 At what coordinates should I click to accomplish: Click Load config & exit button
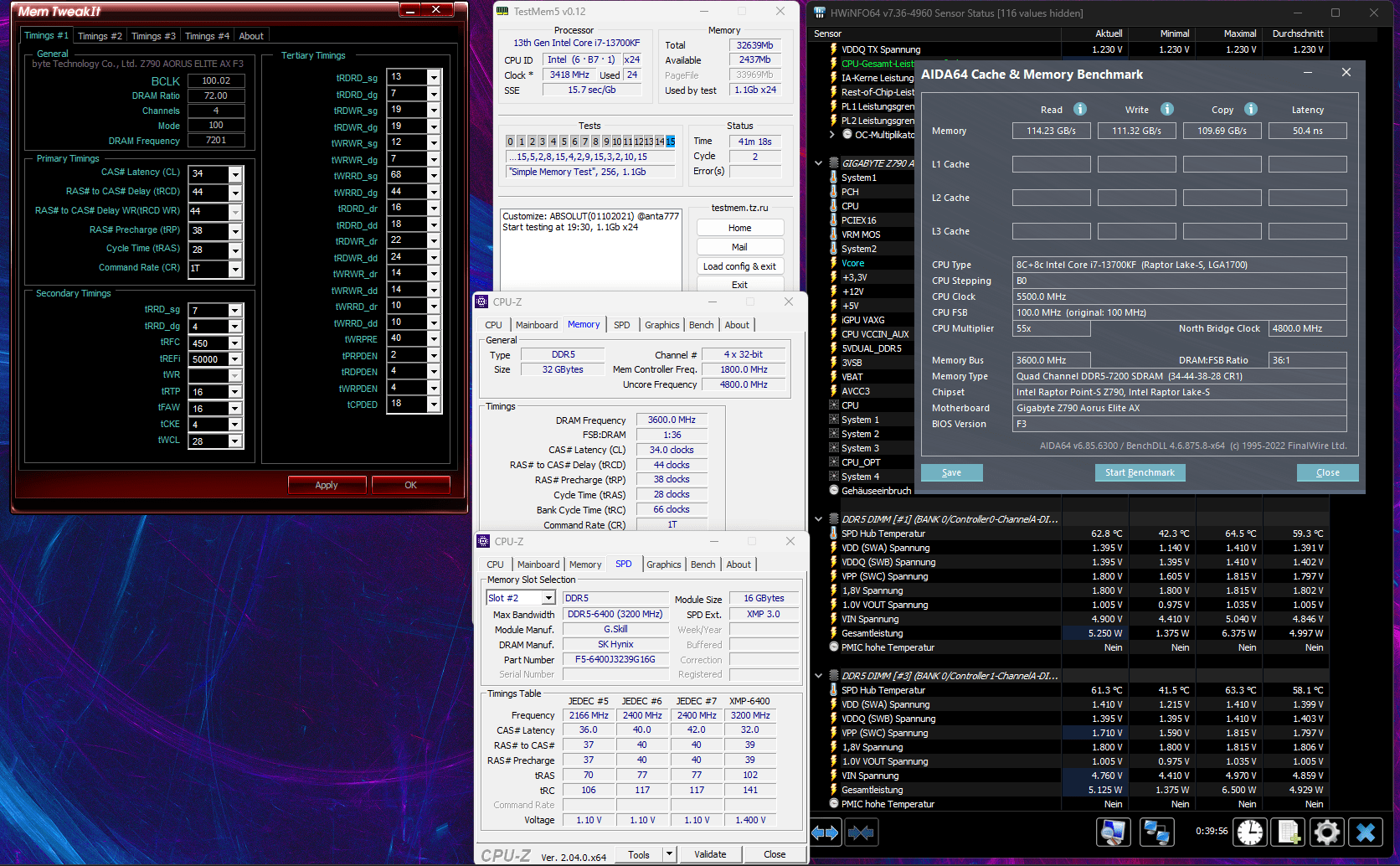[739, 266]
